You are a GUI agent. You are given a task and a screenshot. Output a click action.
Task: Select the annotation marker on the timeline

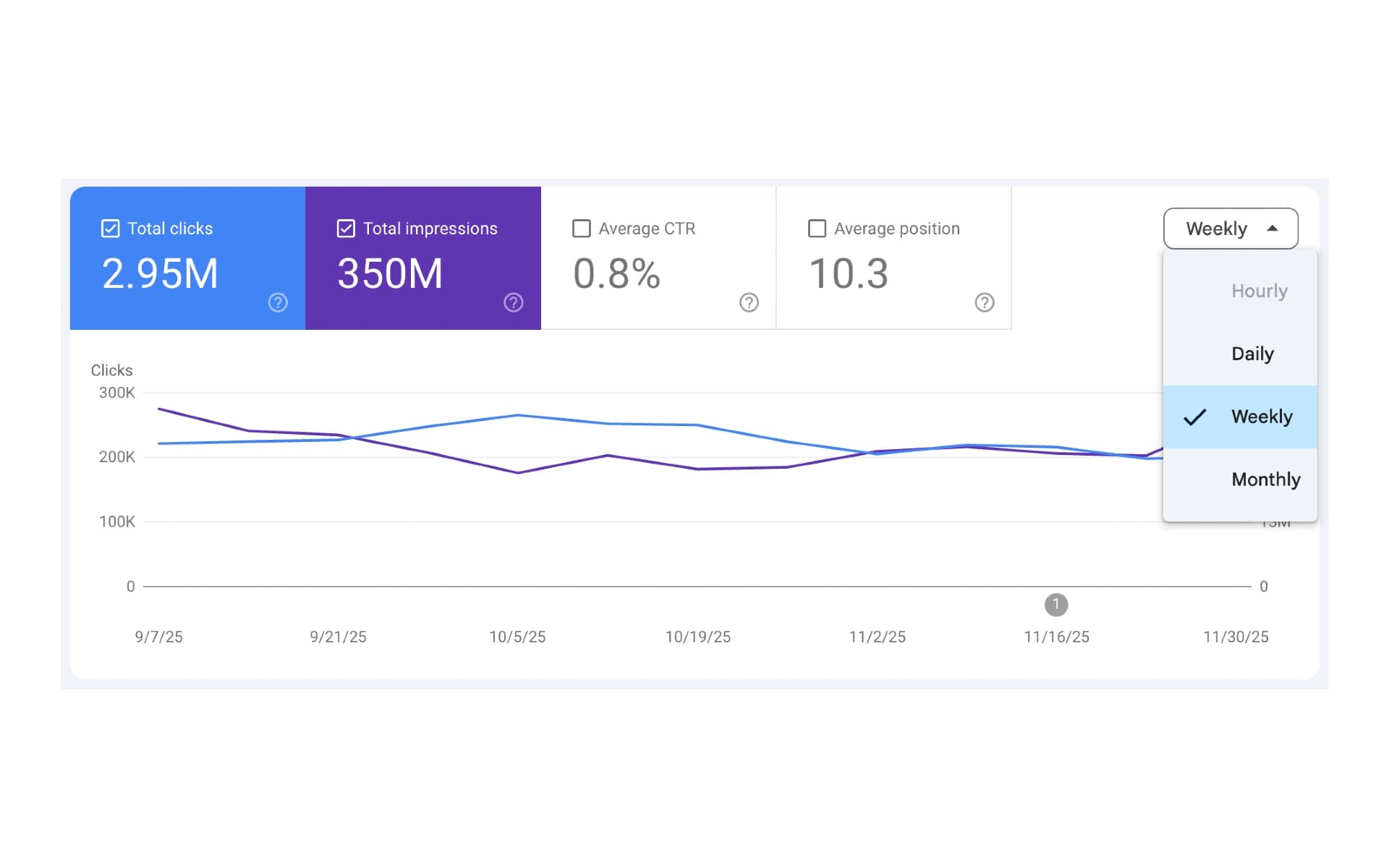(x=1056, y=605)
